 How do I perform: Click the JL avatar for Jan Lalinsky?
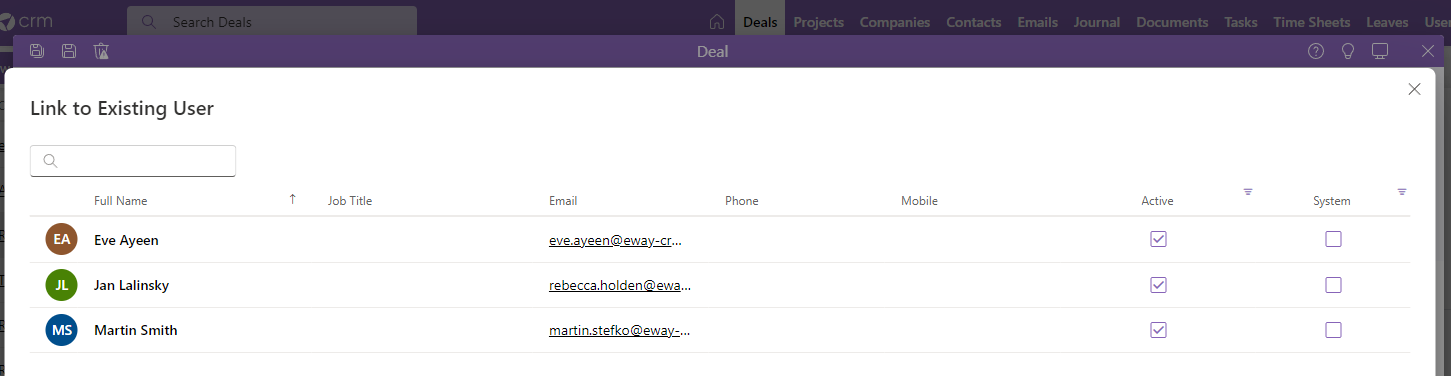pyautogui.click(x=62, y=285)
